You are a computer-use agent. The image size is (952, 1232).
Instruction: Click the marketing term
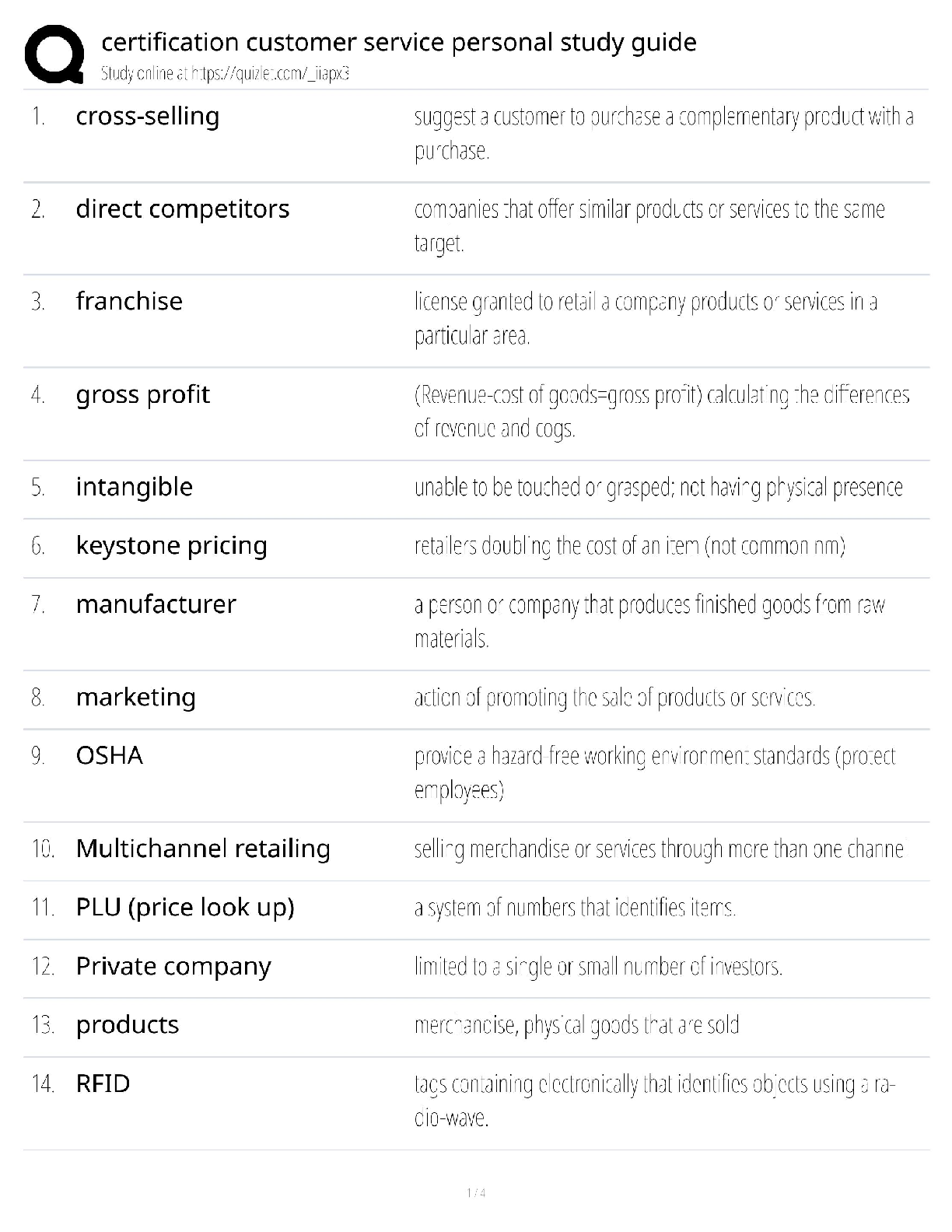(x=135, y=698)
